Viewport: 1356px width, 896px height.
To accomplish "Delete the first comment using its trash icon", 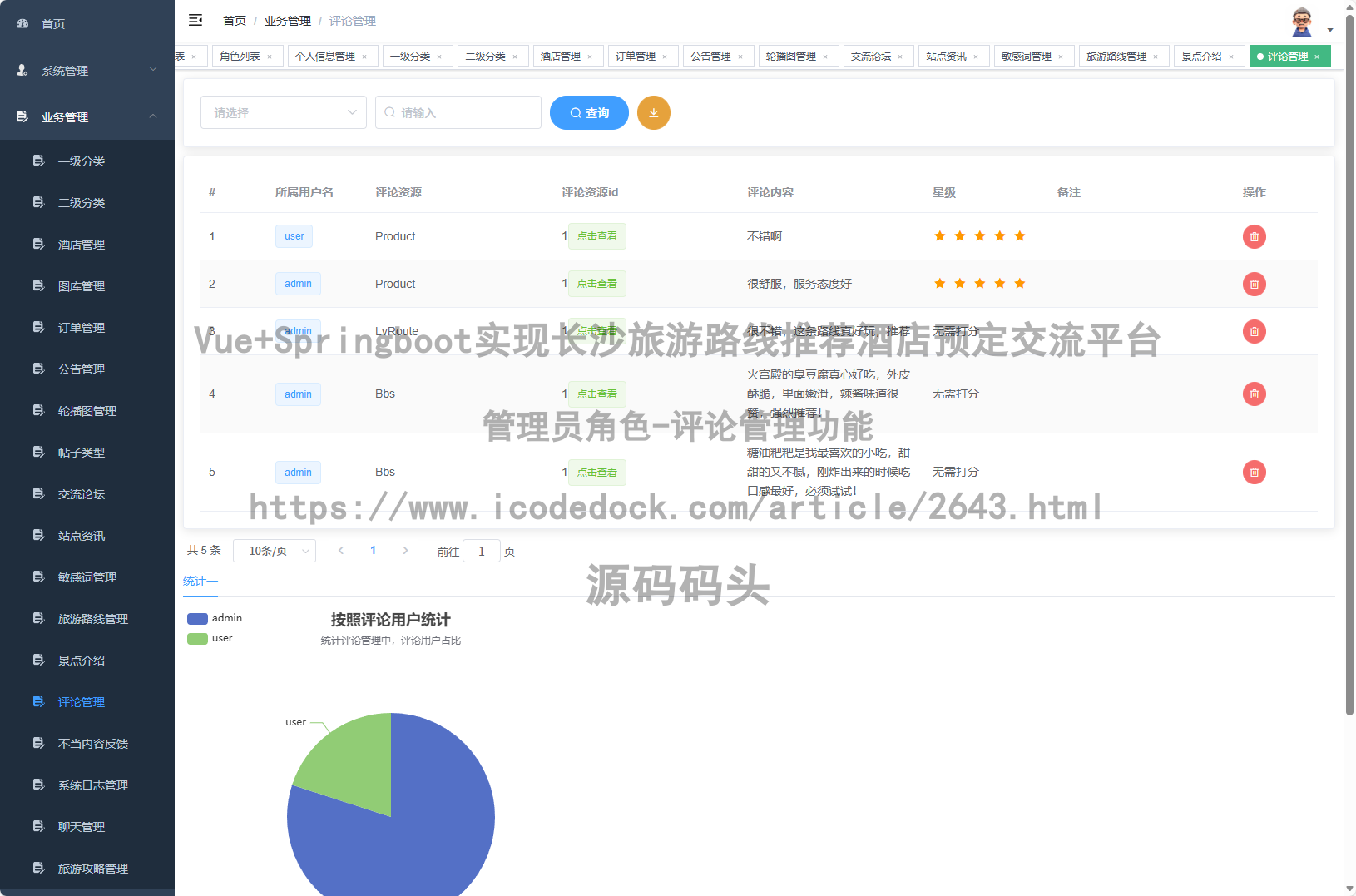I will pyautogui.click(x=1254, y=236).
